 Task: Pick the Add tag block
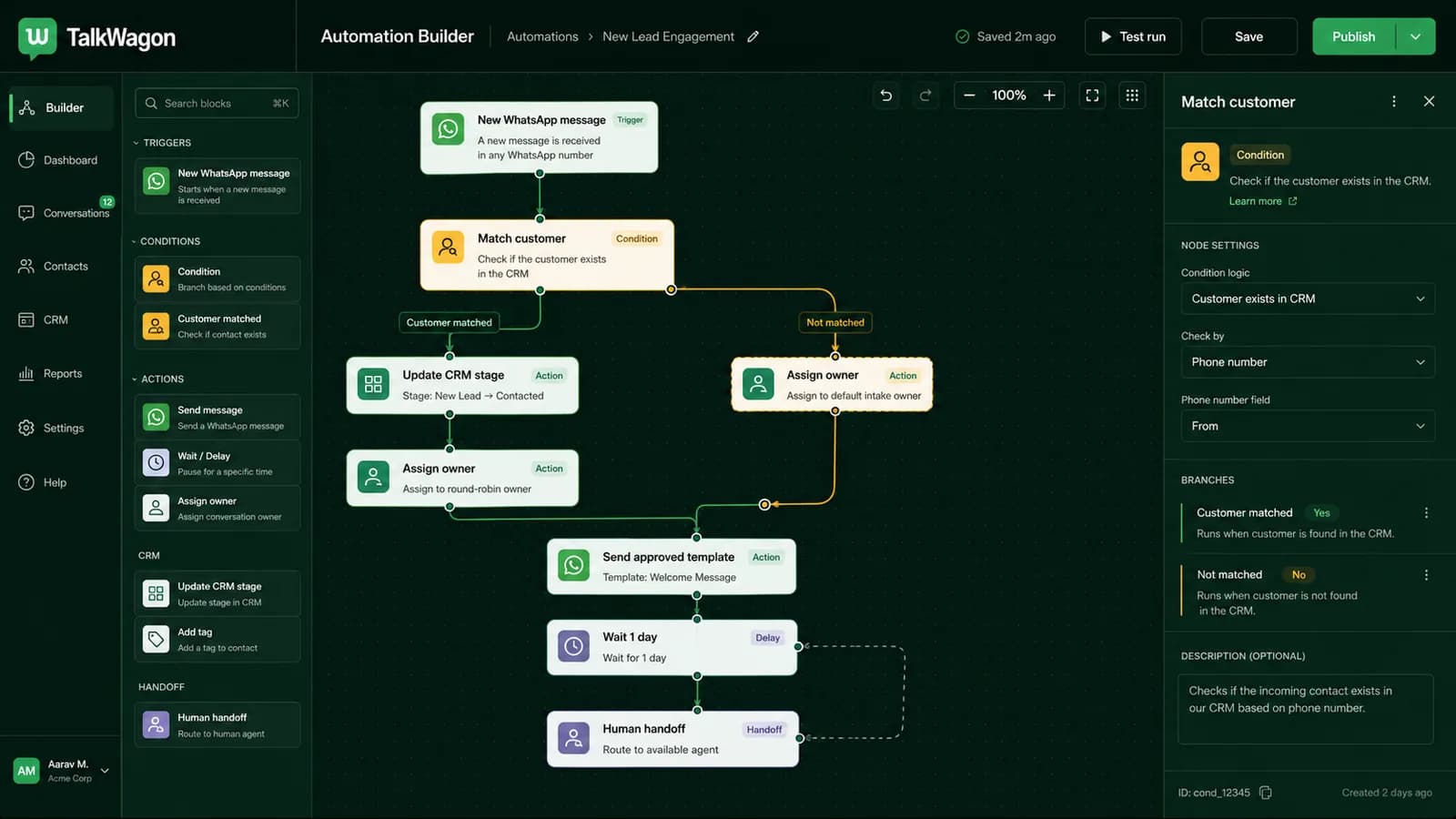(217, 640)
